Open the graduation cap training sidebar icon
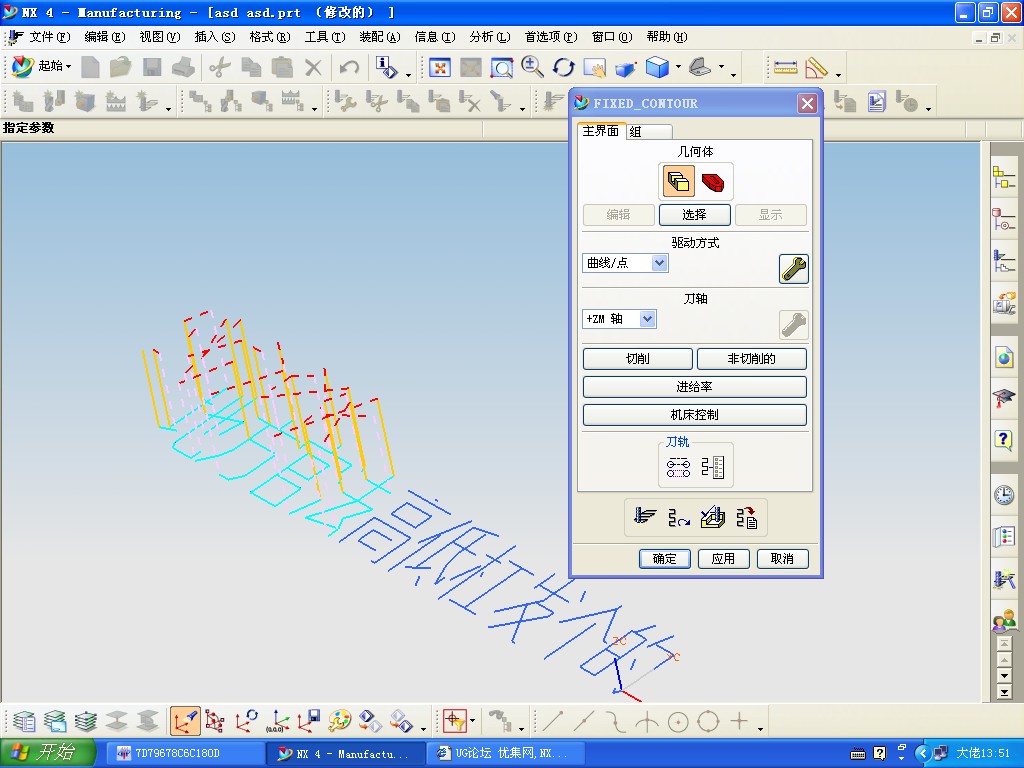 (1004, 397)
